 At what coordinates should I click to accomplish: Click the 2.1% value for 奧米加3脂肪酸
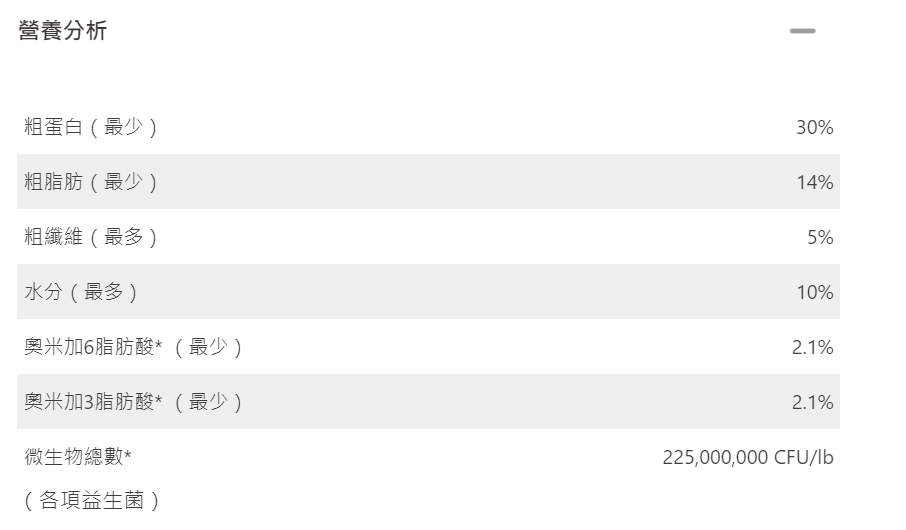coord(812,402)
